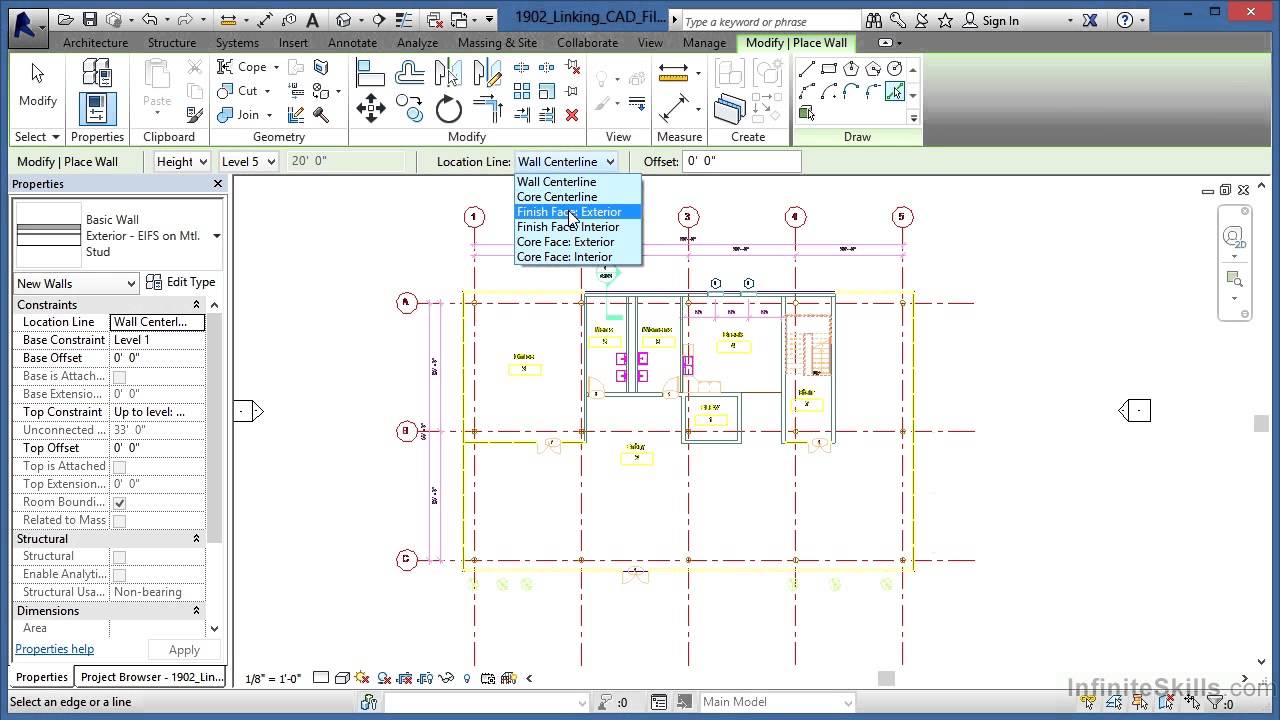Click the Trim/Extend to Corner icon
This screenshot has height=720, width=1280.
(x=487, y=108)
